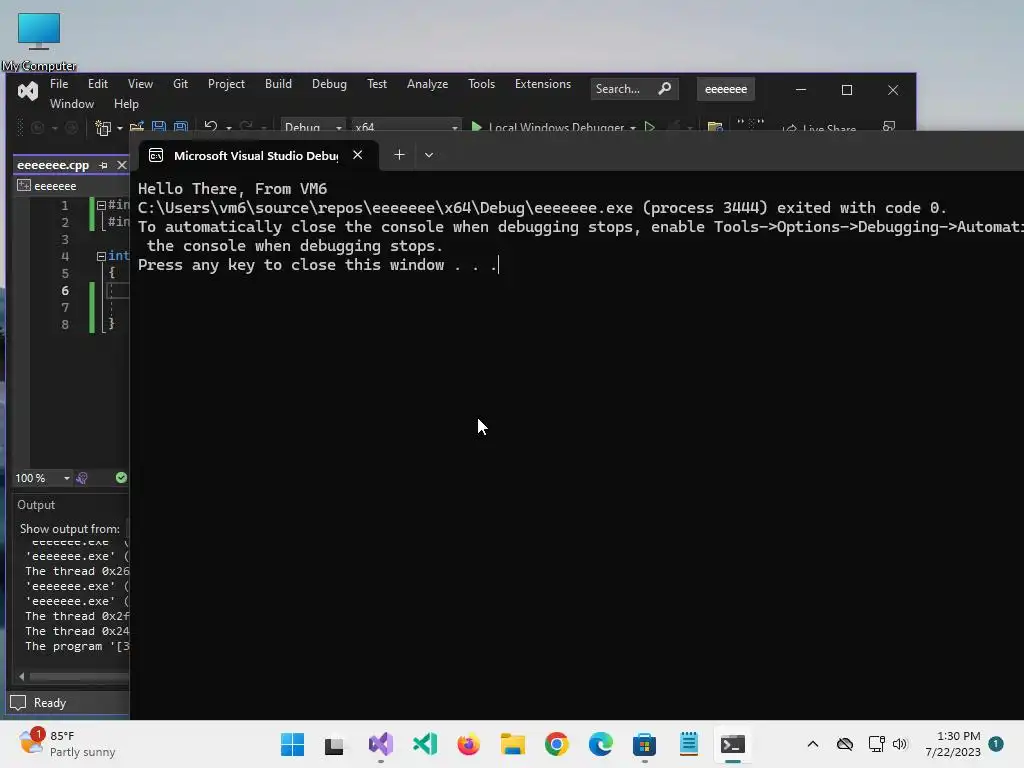
Task: Click the Output panel title
Action: (x=36, y=505)
